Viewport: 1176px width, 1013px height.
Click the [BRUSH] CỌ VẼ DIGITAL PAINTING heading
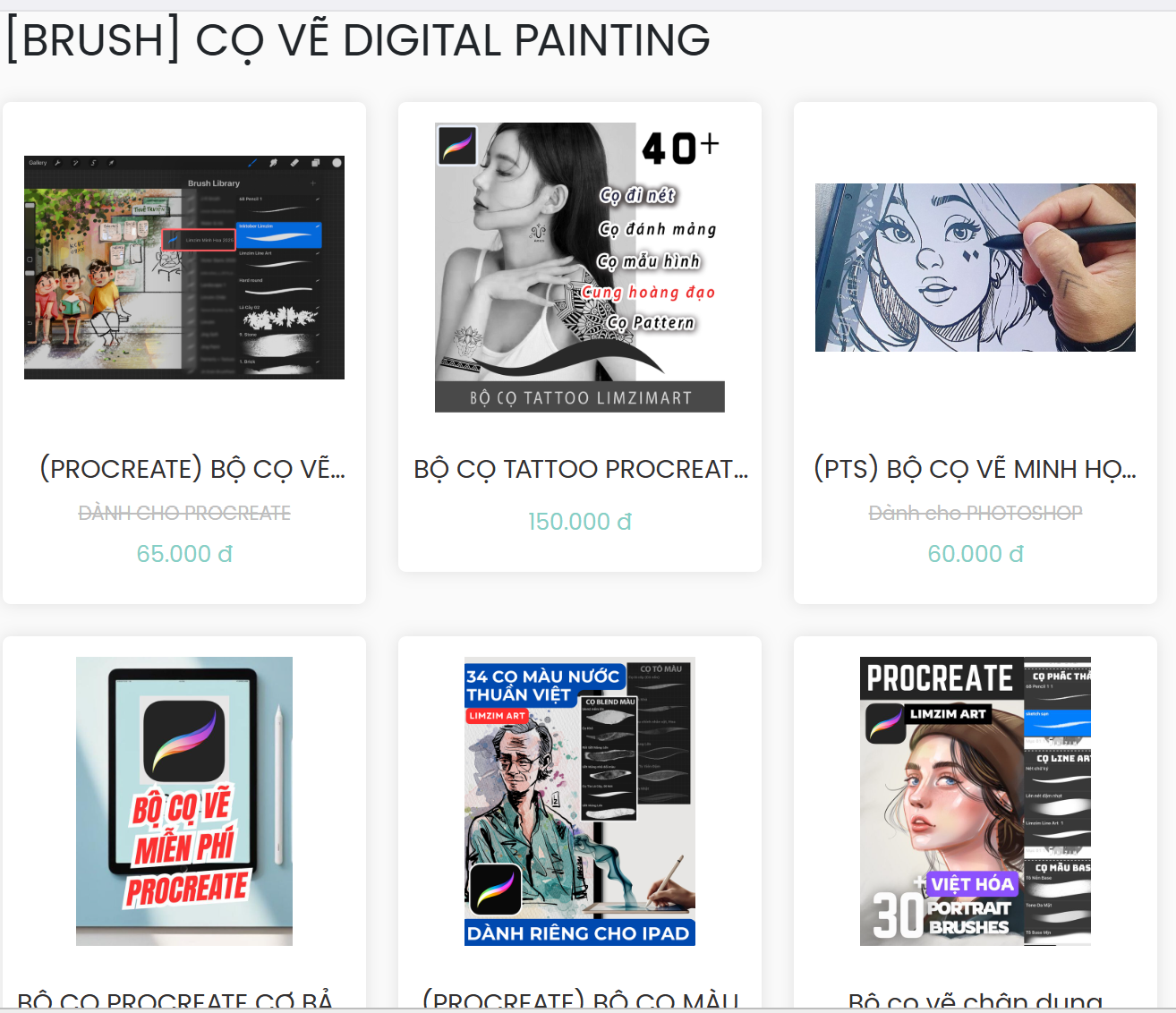[358, 41]
